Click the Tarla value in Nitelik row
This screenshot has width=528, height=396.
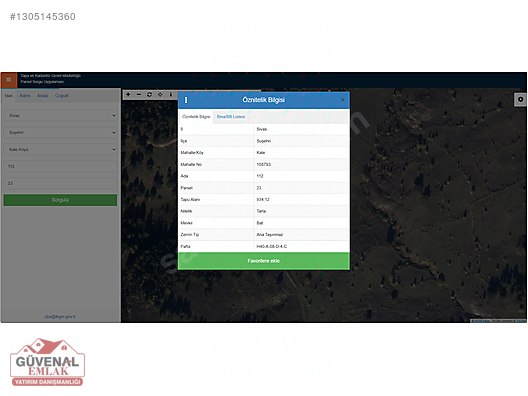[261, 211]
